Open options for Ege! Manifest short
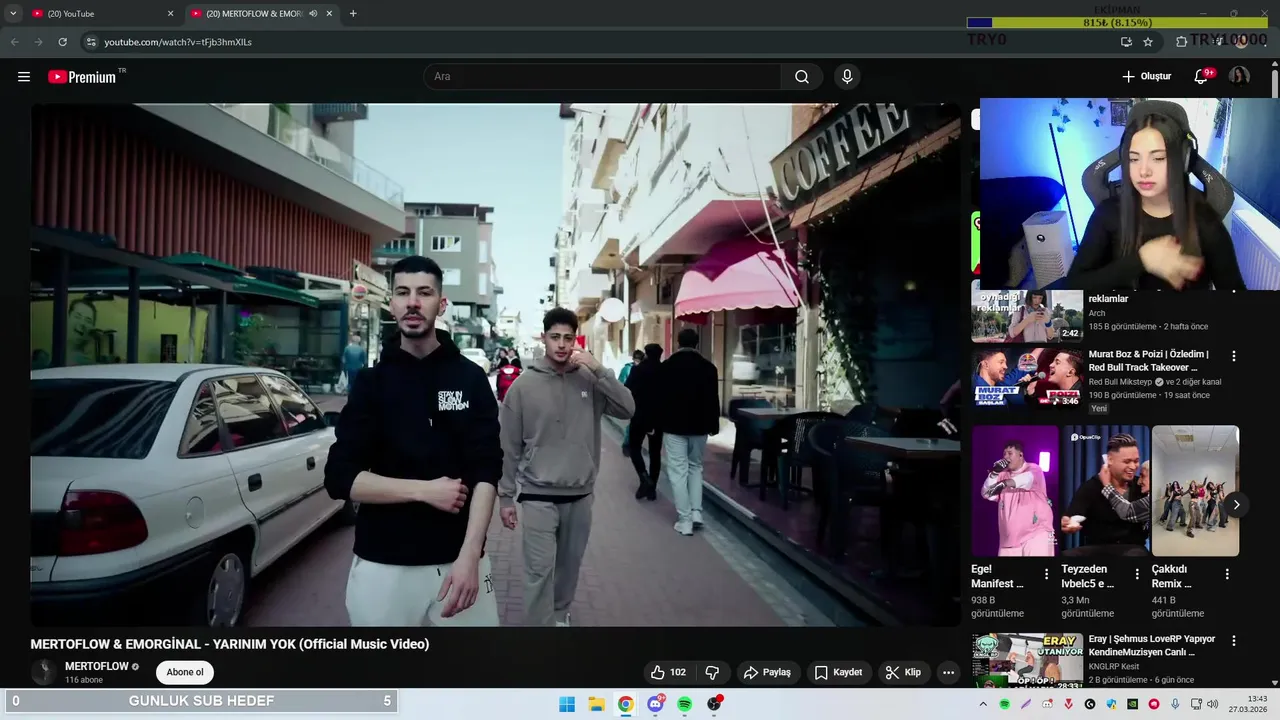The image size is (1280, 720). coord(1047,575)
